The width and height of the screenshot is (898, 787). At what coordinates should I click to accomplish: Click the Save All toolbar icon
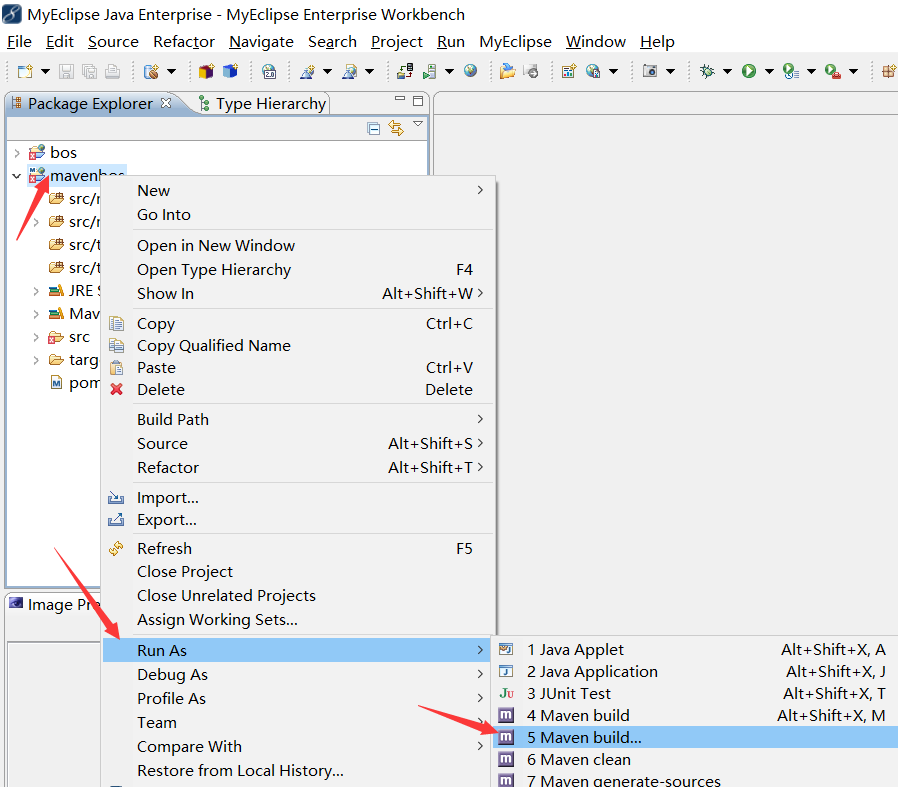pyautogui.click(x=89, y=72)
